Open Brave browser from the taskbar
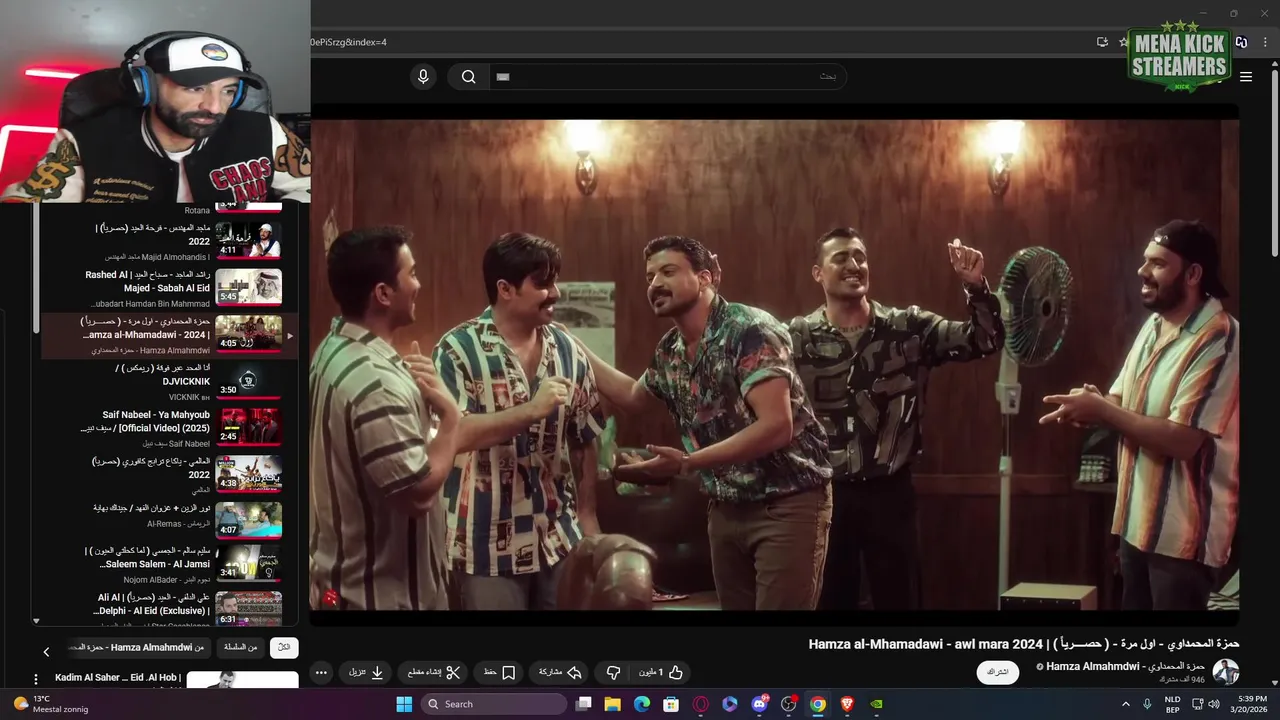Screen dimensions: 1280x720 (848, 704)
